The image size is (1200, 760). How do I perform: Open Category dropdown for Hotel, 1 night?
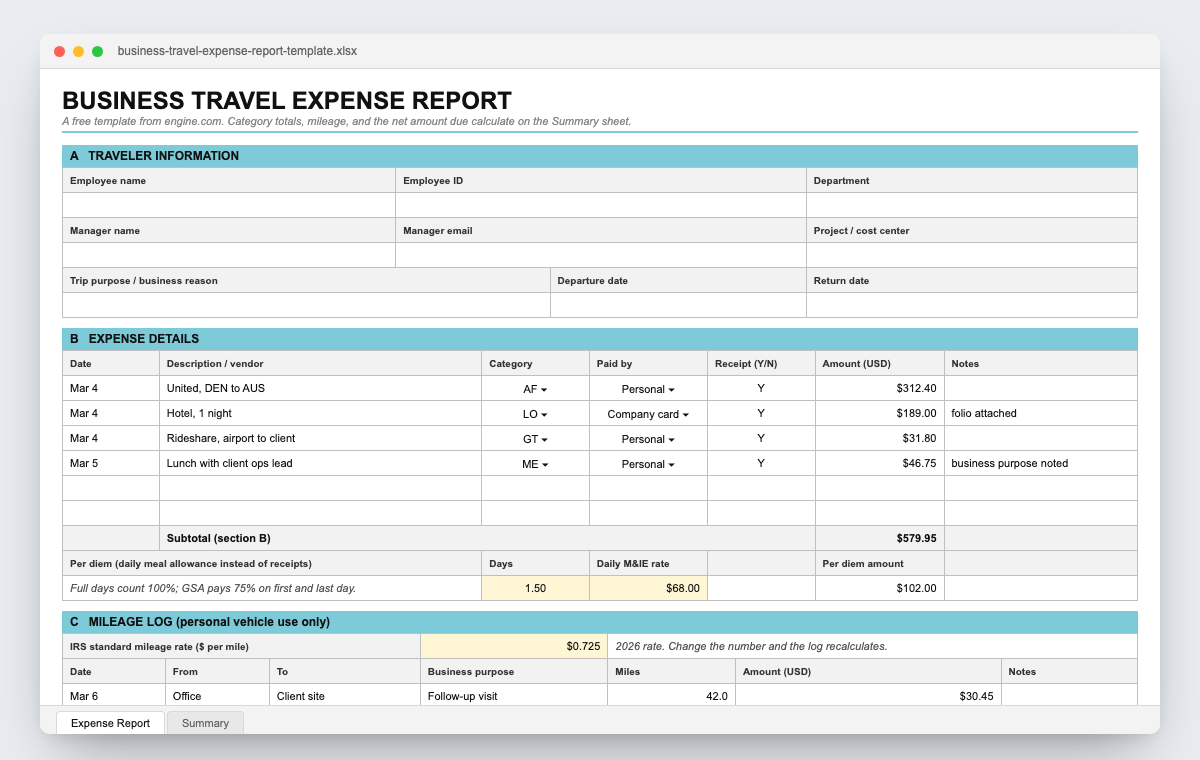click(535, 413)
